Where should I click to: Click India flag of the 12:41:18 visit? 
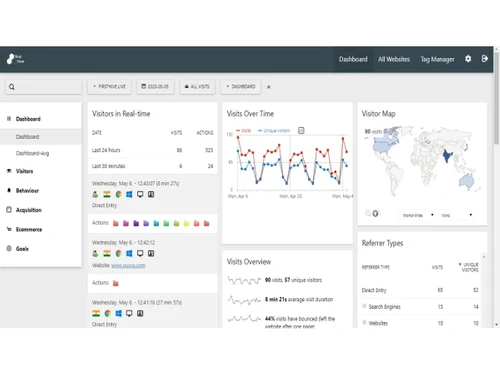96,313
